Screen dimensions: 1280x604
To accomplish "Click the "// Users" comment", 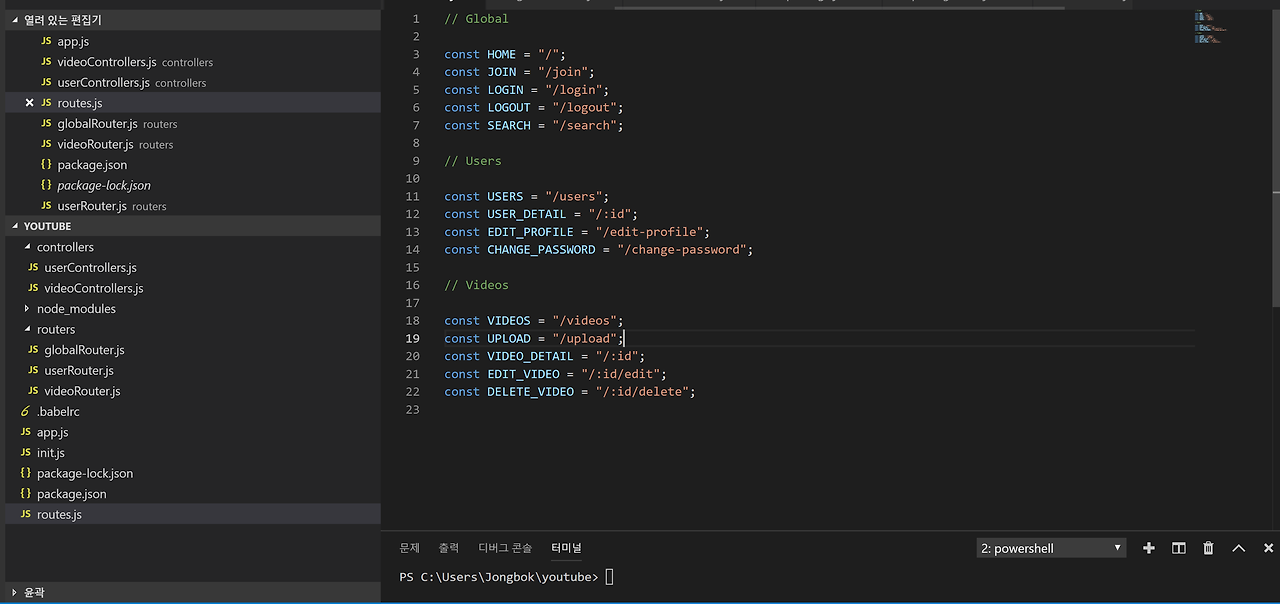I will 473,161.
